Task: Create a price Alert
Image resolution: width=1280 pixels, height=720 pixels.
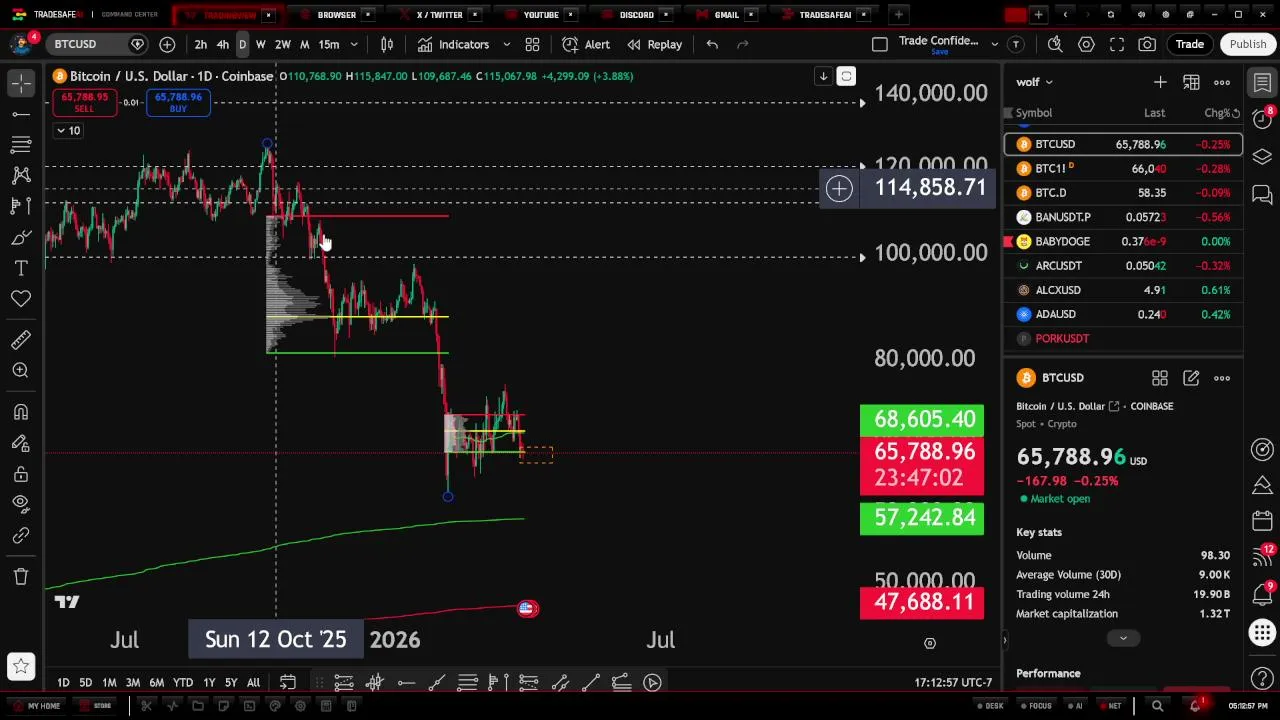Action: tap(586, 44)
